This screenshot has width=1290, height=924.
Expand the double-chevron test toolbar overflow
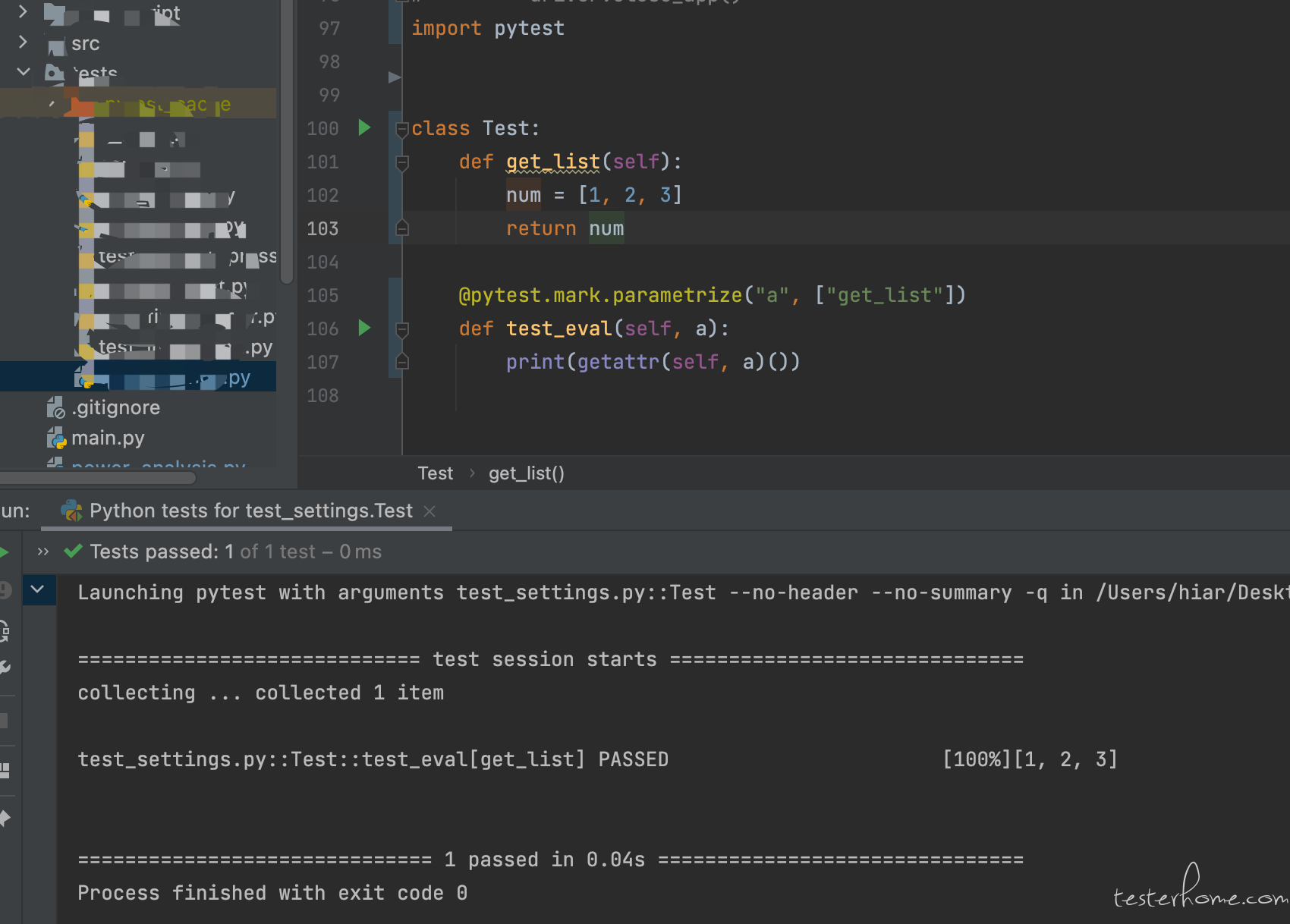pyautogui.click(x=43, y=552)
